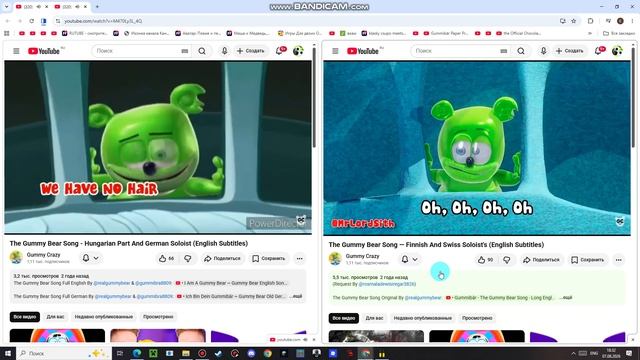This screenshot has width=640, height=360.
Task: Open on-screen keyboard in left search box
Action: (x=185, y=51)
